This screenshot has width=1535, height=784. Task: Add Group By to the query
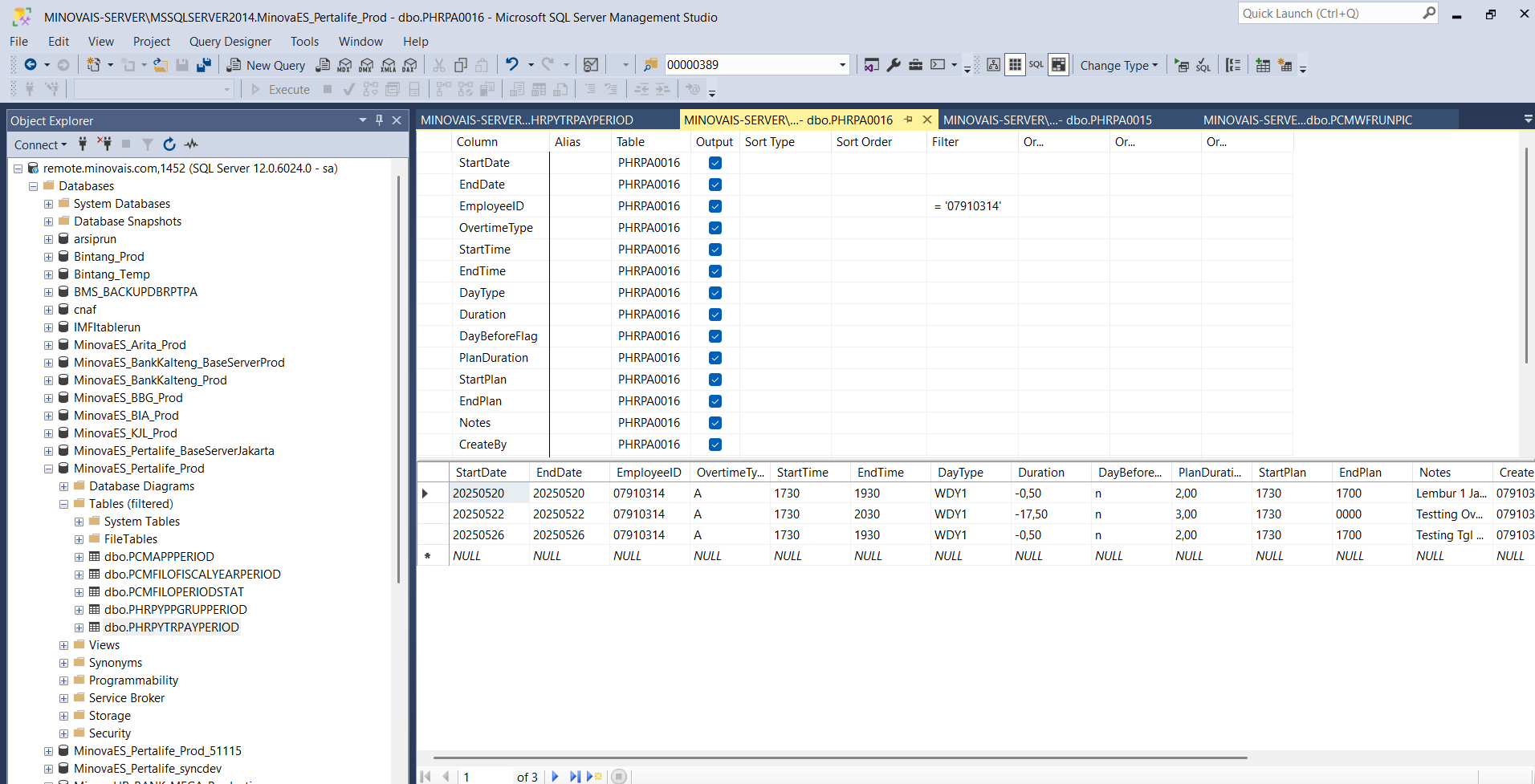1233,65
